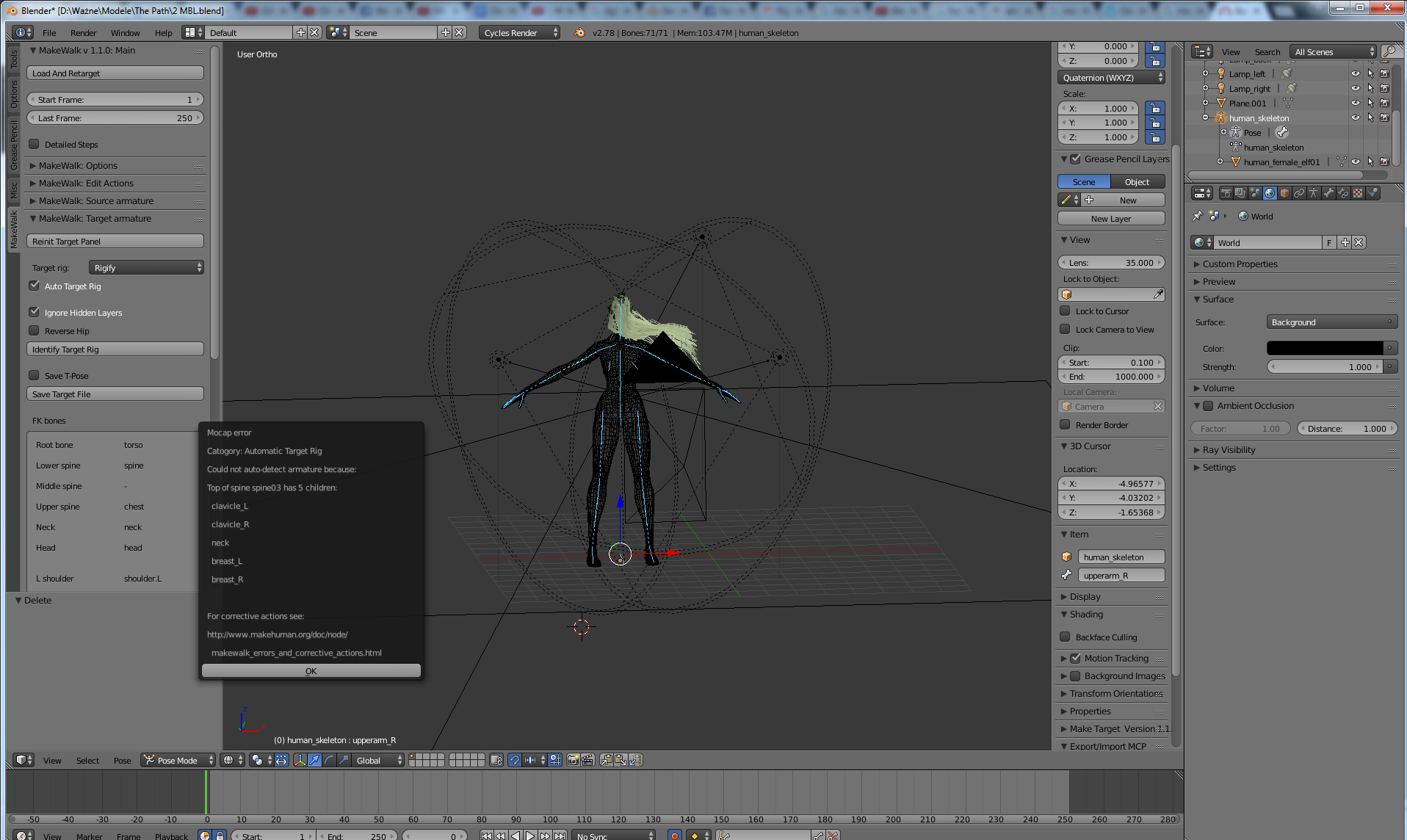Enable Lock to Cursor checkbox
The width and height of the screenshot is (1407, 840).
point(1065,311)
